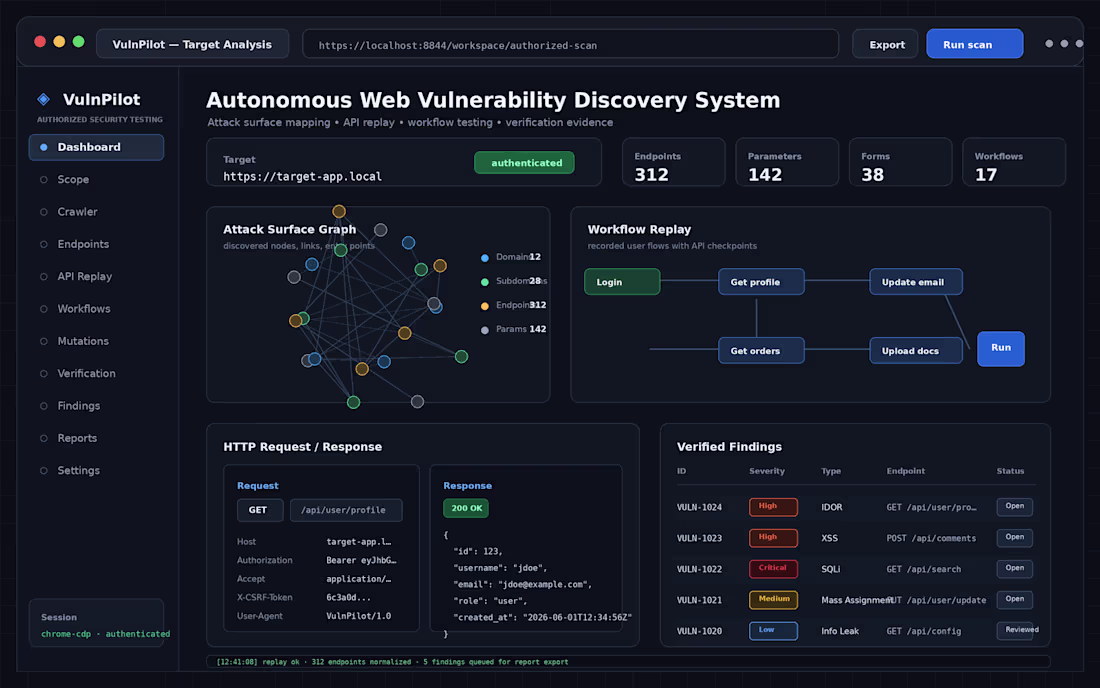Viewport: 1100px width, 688px height.
Task: Start scan with Run scan button
Action: pyautogui.click(x=974, y=44)
